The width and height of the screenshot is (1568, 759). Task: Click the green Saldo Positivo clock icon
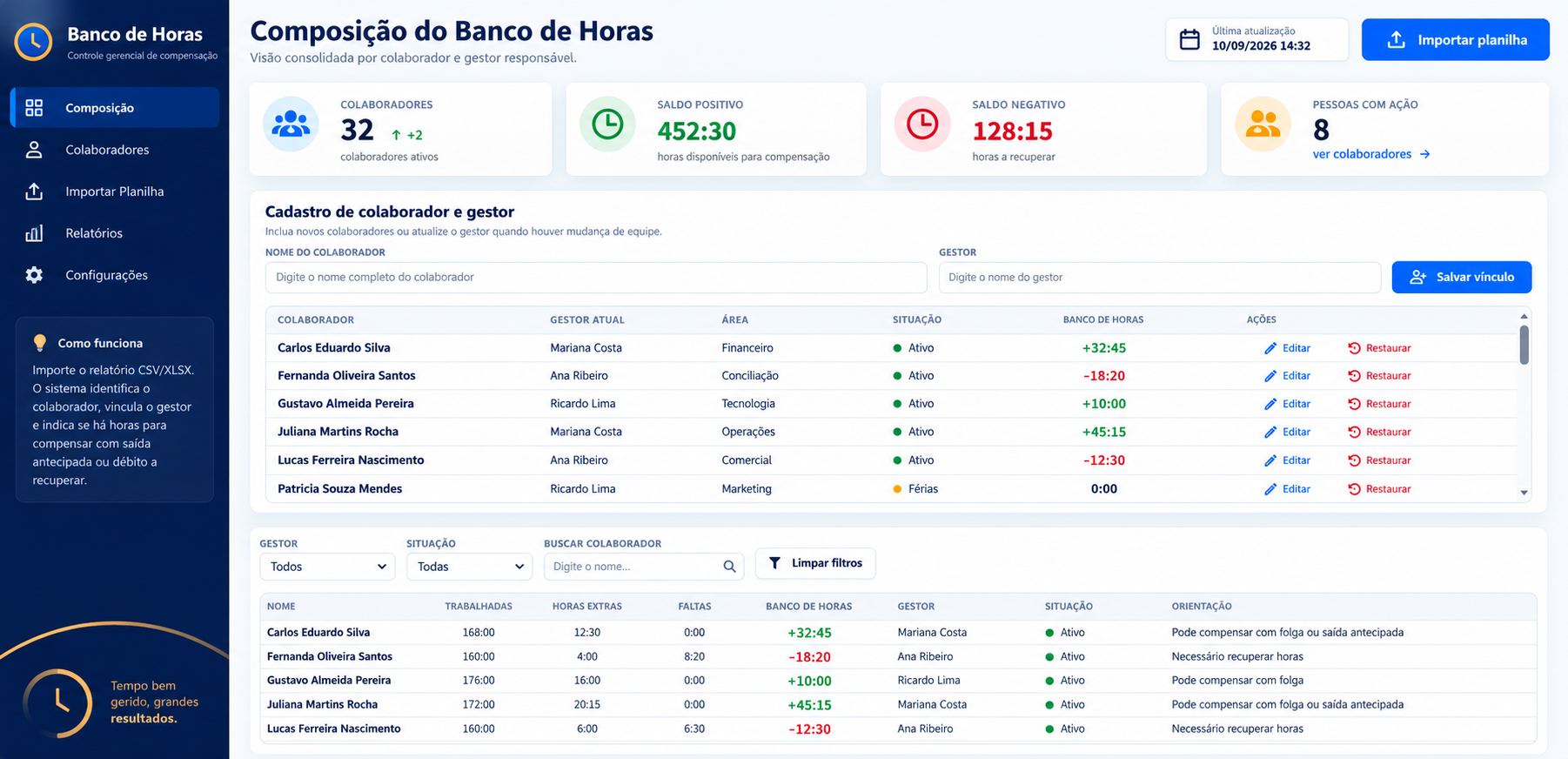coord(607,124)
